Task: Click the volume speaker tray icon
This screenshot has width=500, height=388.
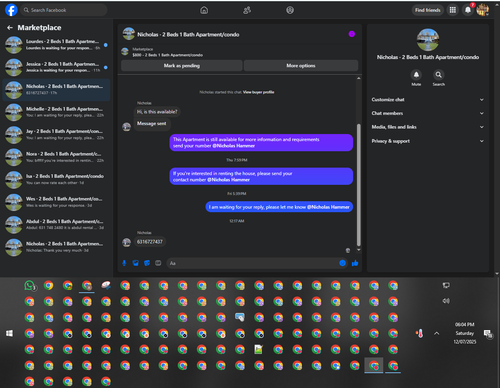Action: pos(446,301)
